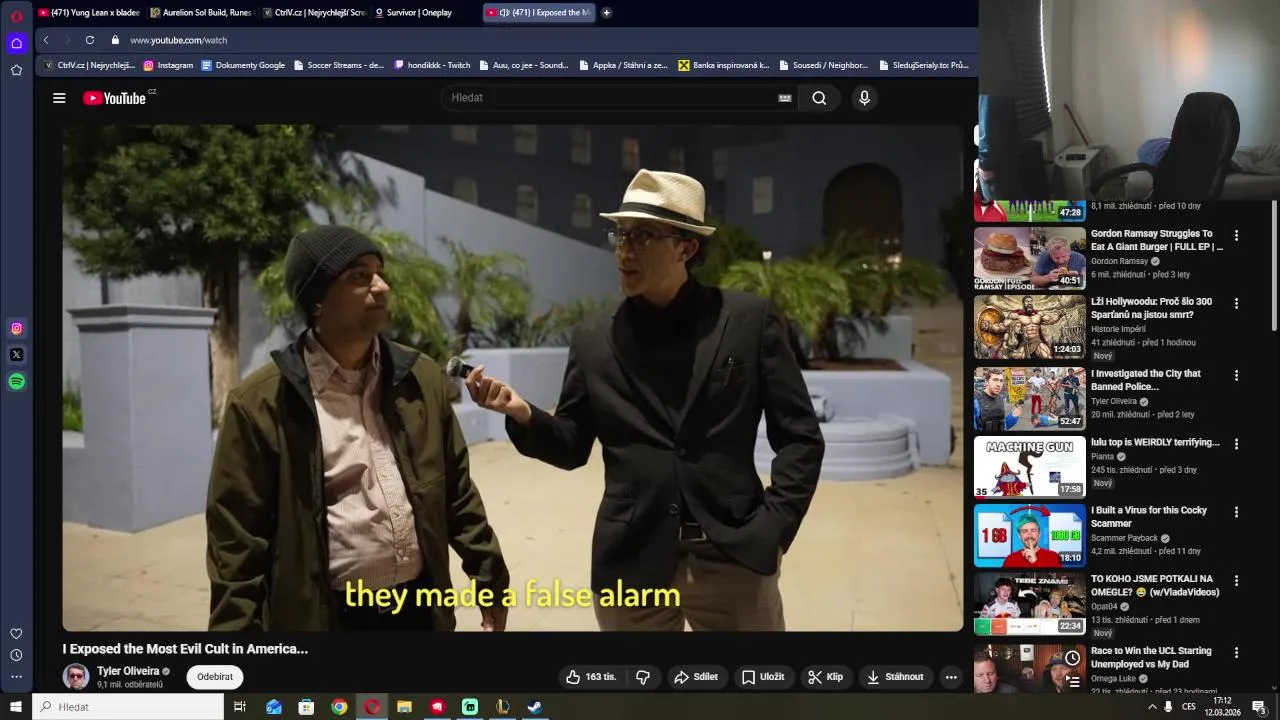Show hidden system tray icons chevron
This screenshot has height=720, width=1280.
tap(1152, 707)
